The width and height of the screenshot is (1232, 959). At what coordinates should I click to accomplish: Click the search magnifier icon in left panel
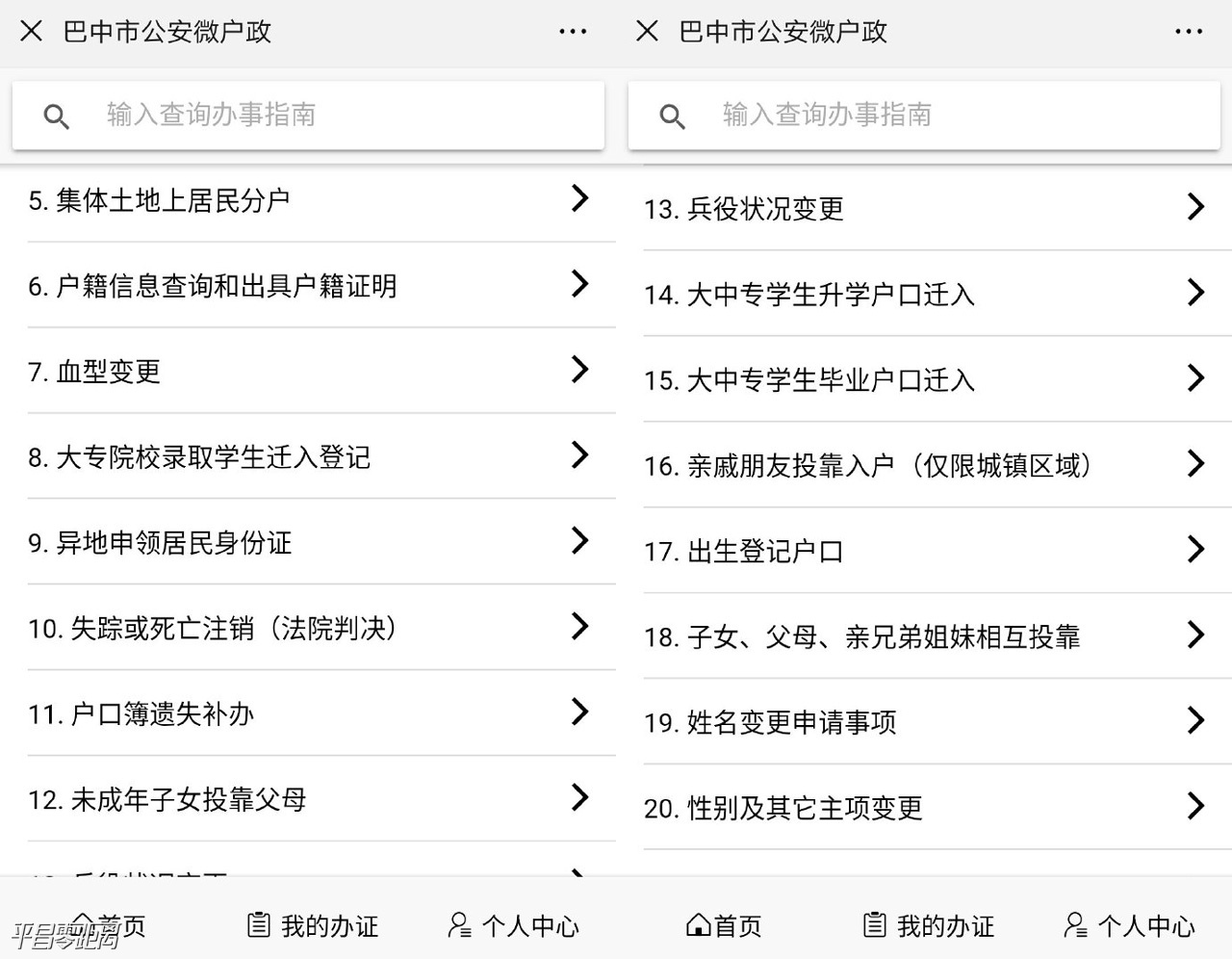pos(57,117)
